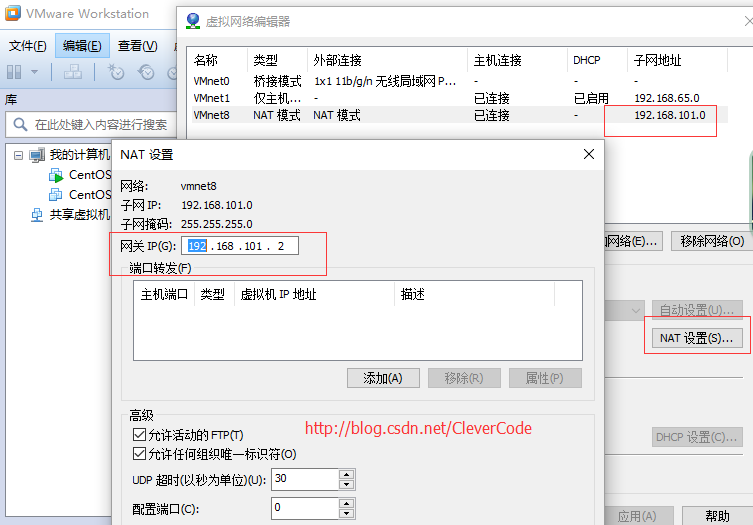753x525 pixels.
Task: Open NAT Settings (NAT 设置) button
Action: pyautogui.click(x=697, y=338)
